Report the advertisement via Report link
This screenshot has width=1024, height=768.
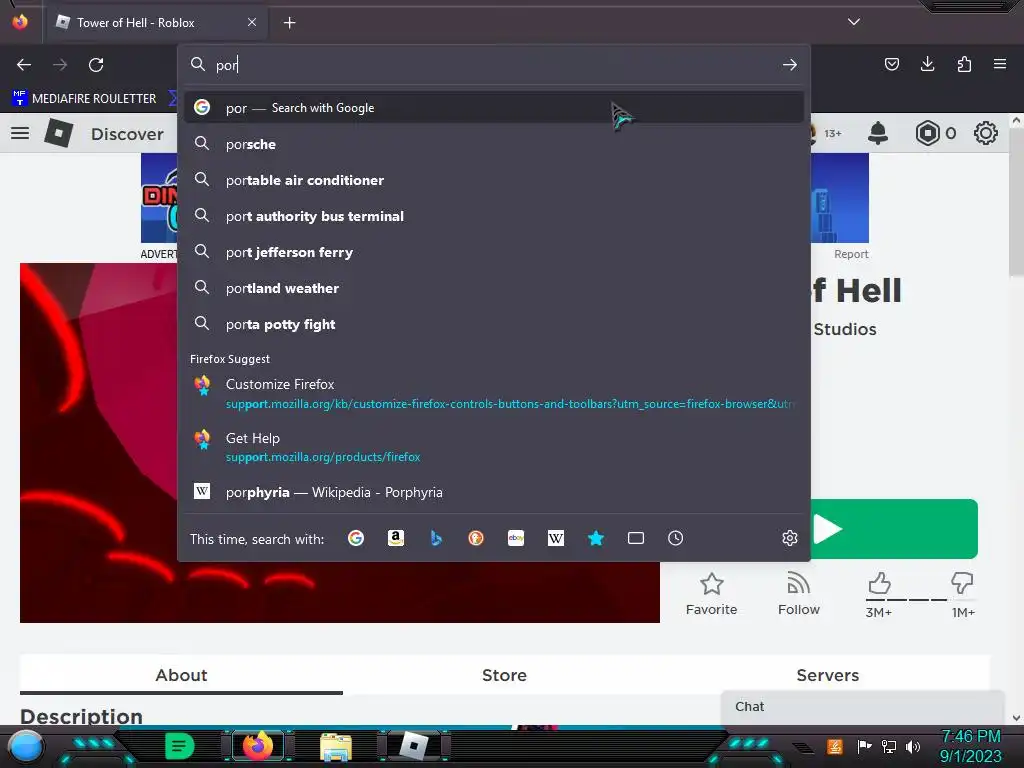[x=851, y=254]
